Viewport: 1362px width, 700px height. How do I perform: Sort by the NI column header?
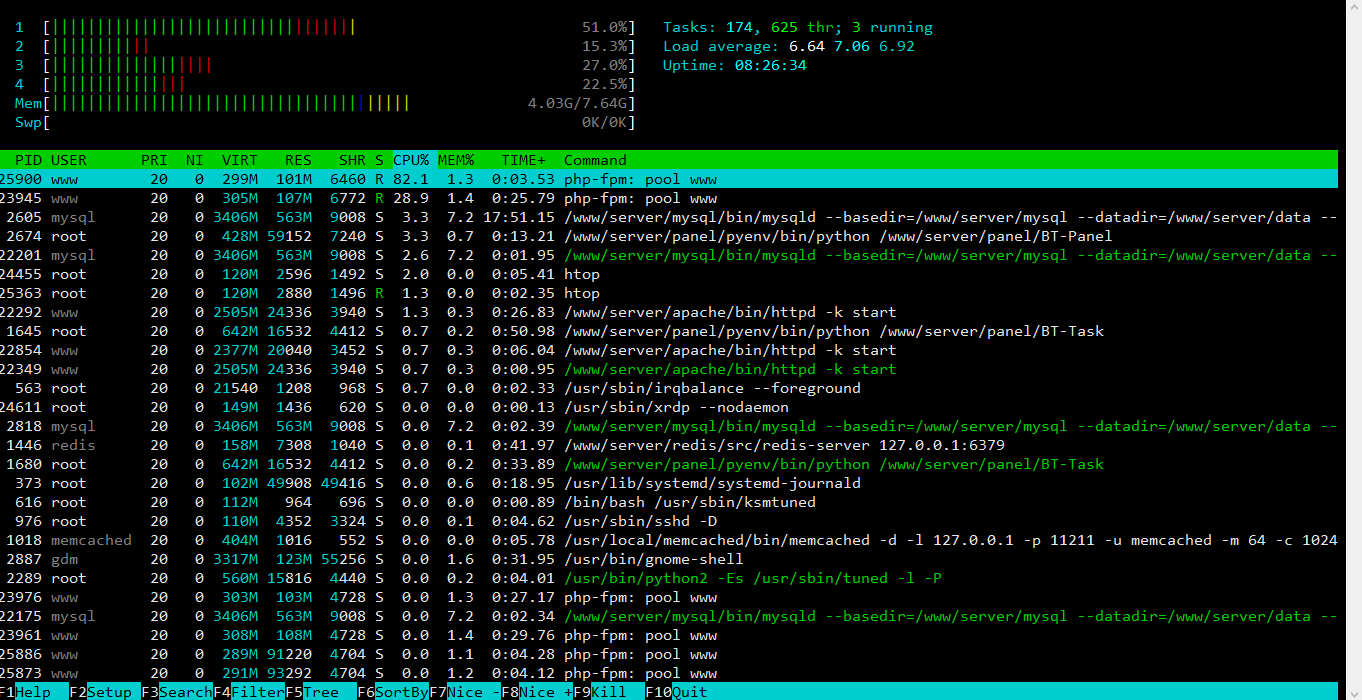[x=194, y=160]
